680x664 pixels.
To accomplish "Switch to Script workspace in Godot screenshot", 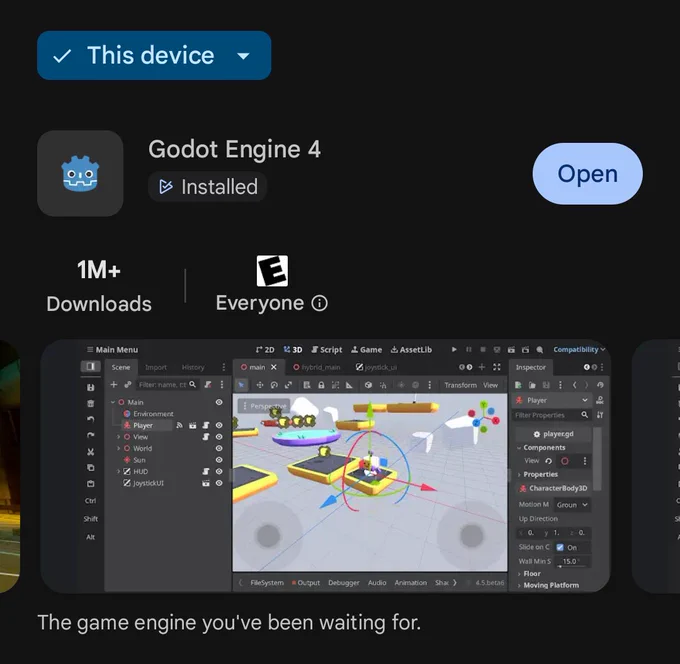I will (327, 350).
